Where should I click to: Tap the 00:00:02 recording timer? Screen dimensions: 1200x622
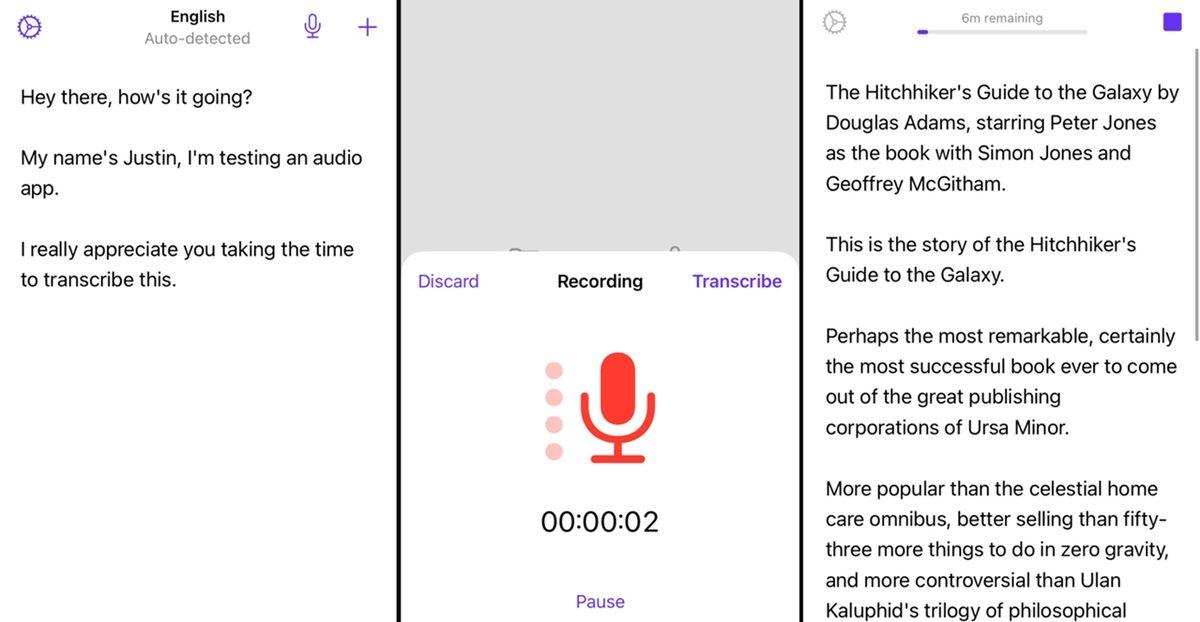click(x=600, y=522)
